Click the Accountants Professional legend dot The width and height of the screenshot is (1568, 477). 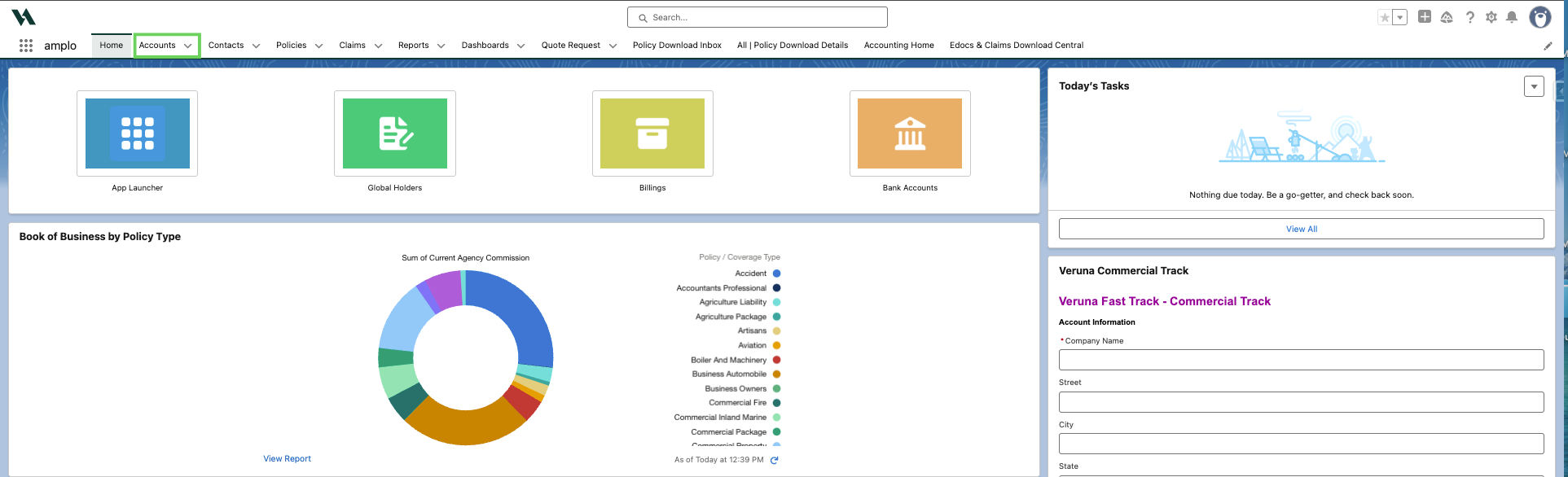click(x=776, y=288)
